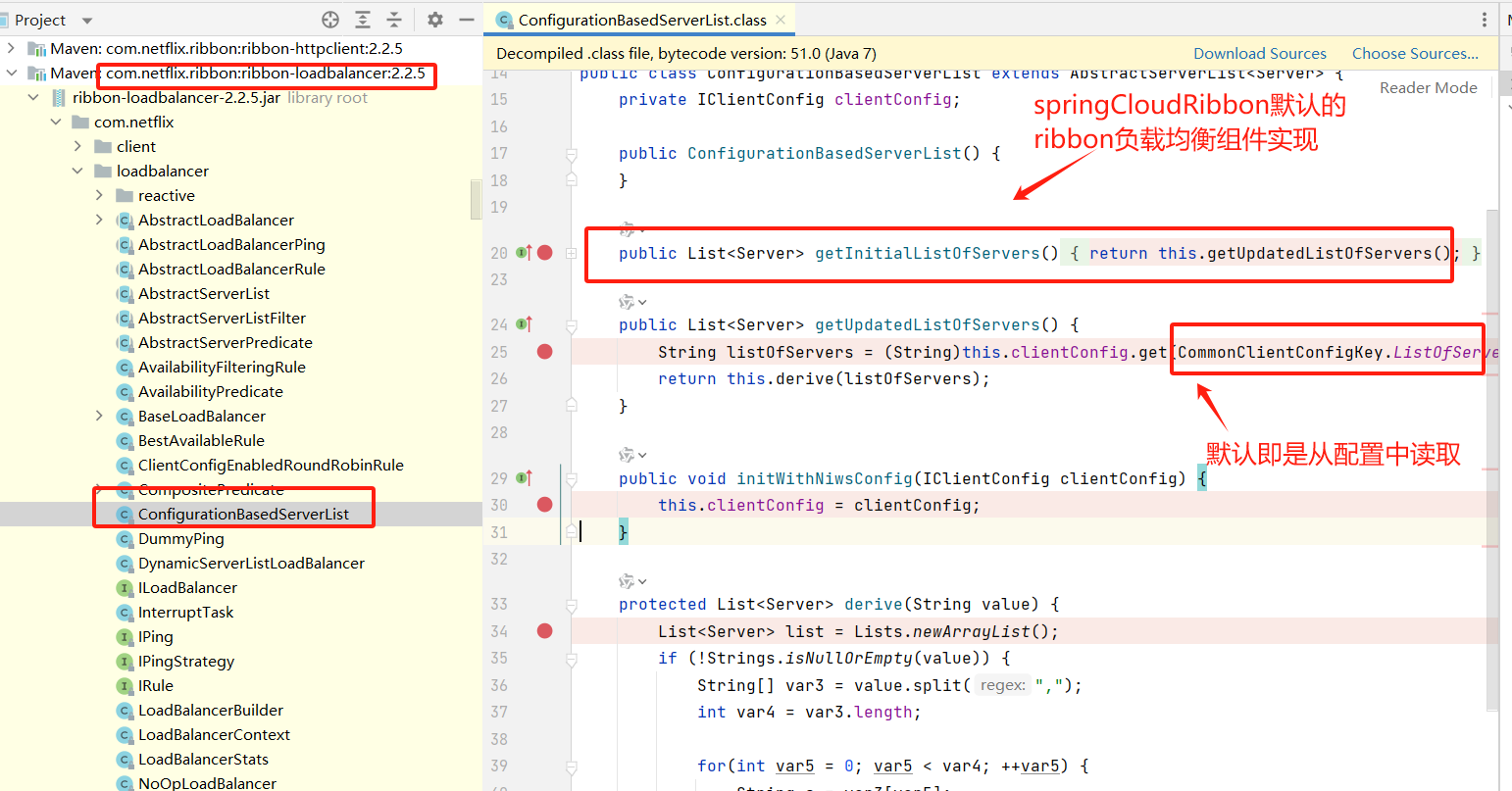This screenshot has width=1512, height=791.
Task: Click the IPing interface icon
Action: pyautogui.click(x=125, y=636)
